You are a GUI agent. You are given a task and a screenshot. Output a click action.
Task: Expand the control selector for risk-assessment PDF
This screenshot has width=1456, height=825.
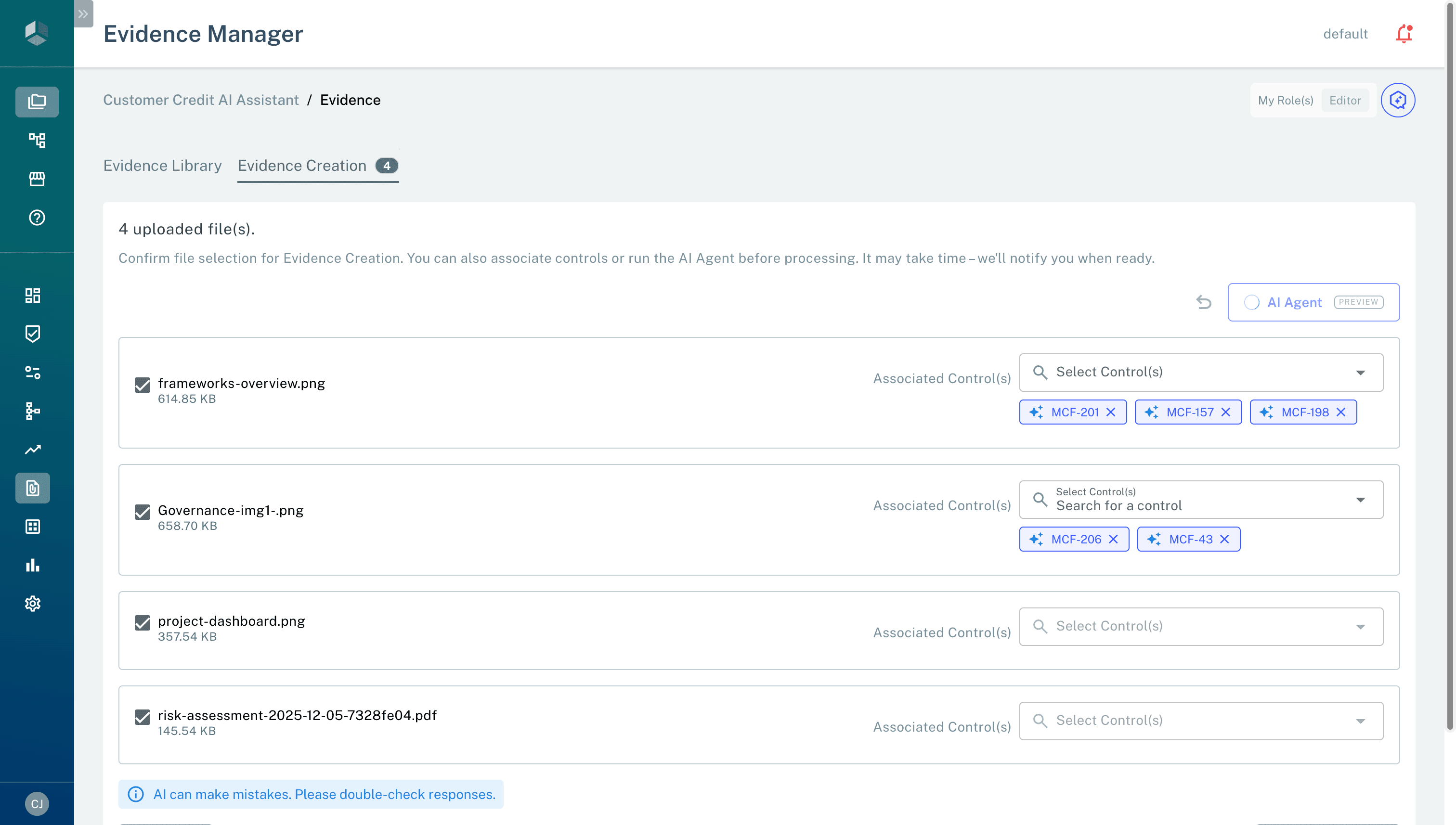(x=1200, y=720)
